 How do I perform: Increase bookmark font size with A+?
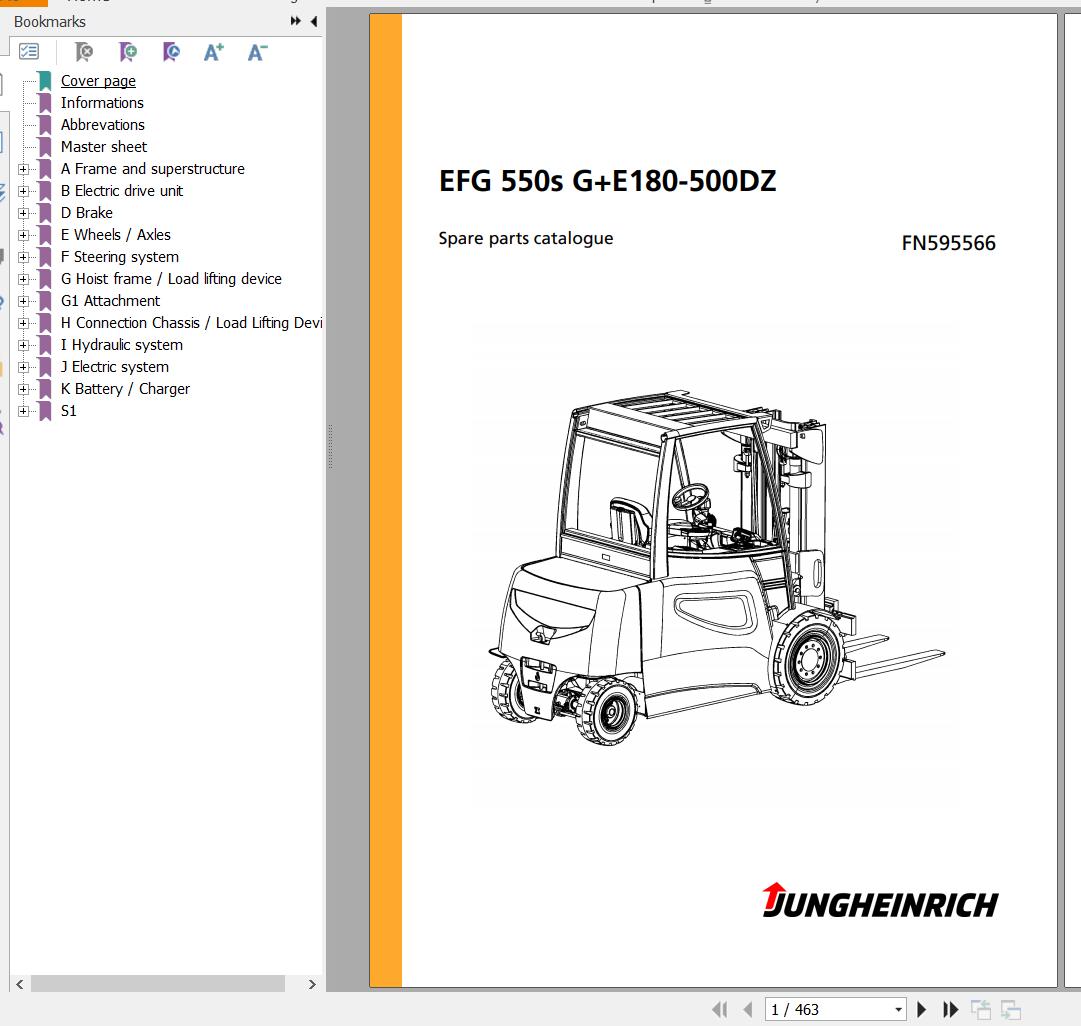pos(214,52)
